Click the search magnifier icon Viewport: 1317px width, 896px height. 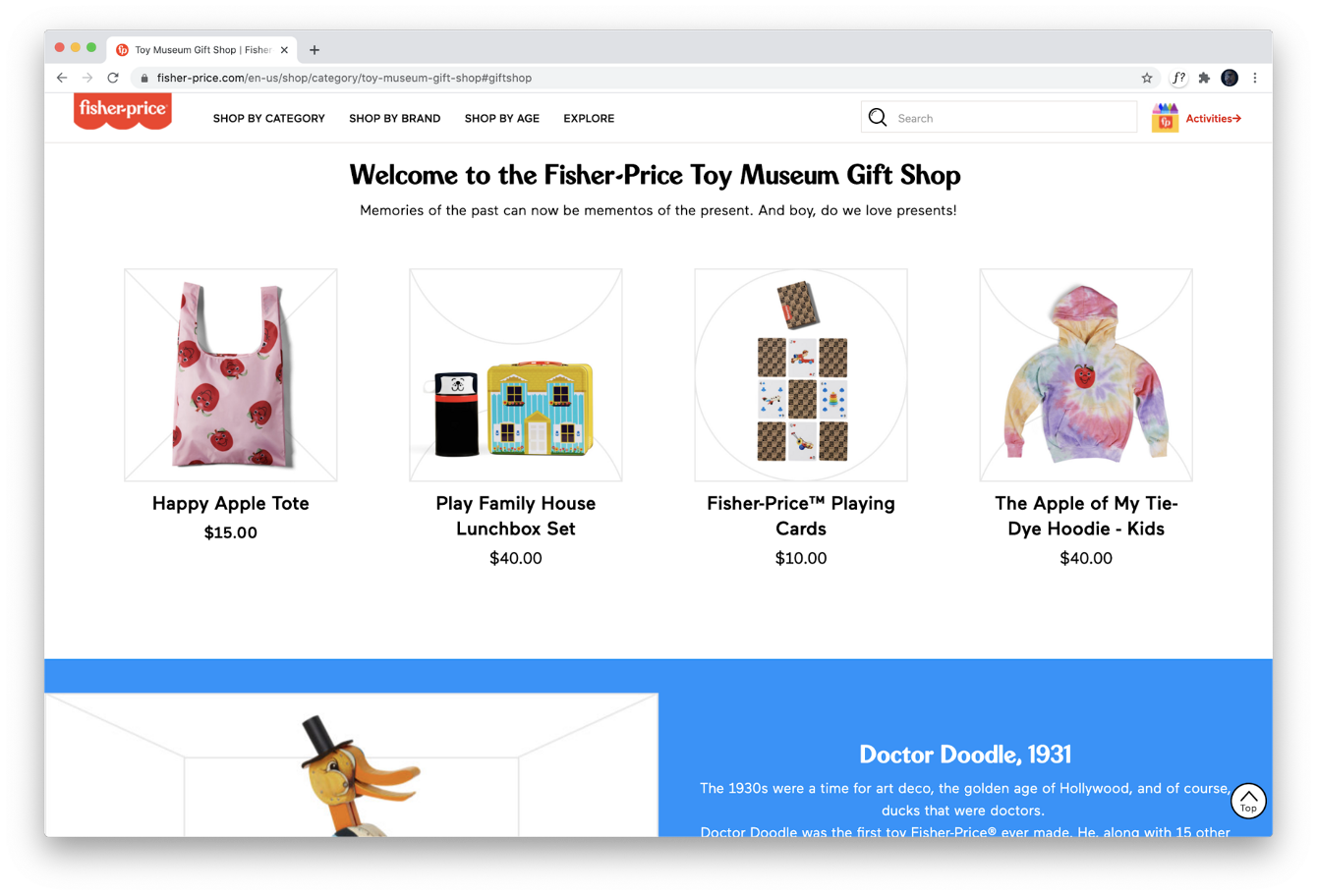(878, 118)
